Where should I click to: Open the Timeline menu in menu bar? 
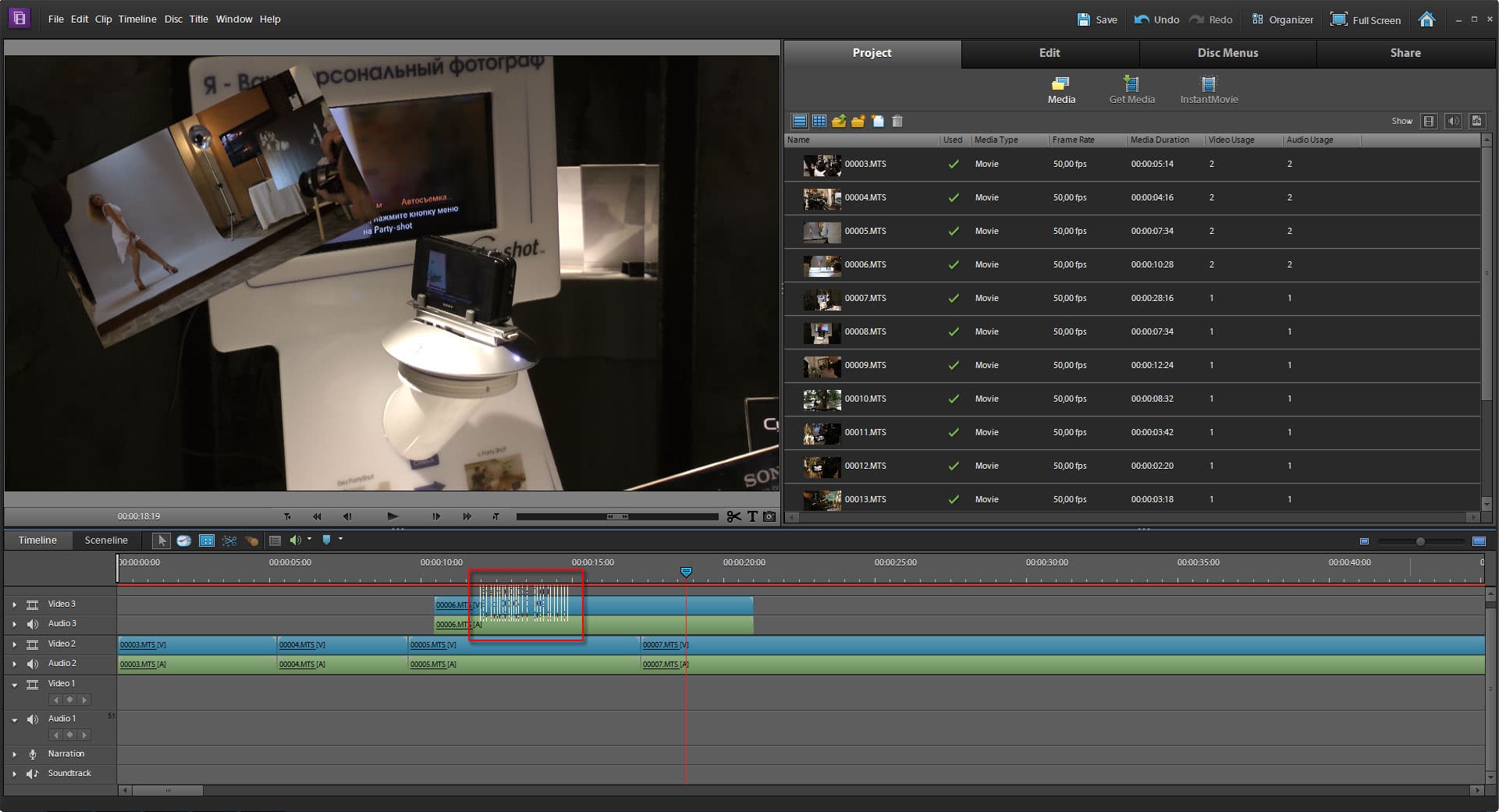(137, 19)
